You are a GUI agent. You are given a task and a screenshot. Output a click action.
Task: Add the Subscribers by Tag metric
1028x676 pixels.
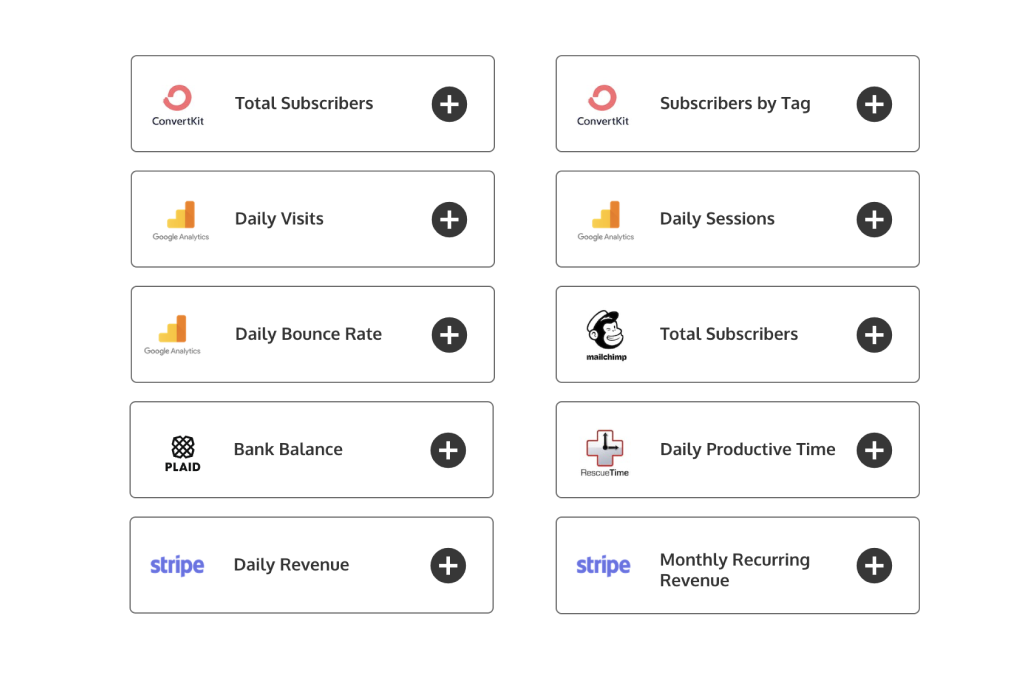click(874, 104)
